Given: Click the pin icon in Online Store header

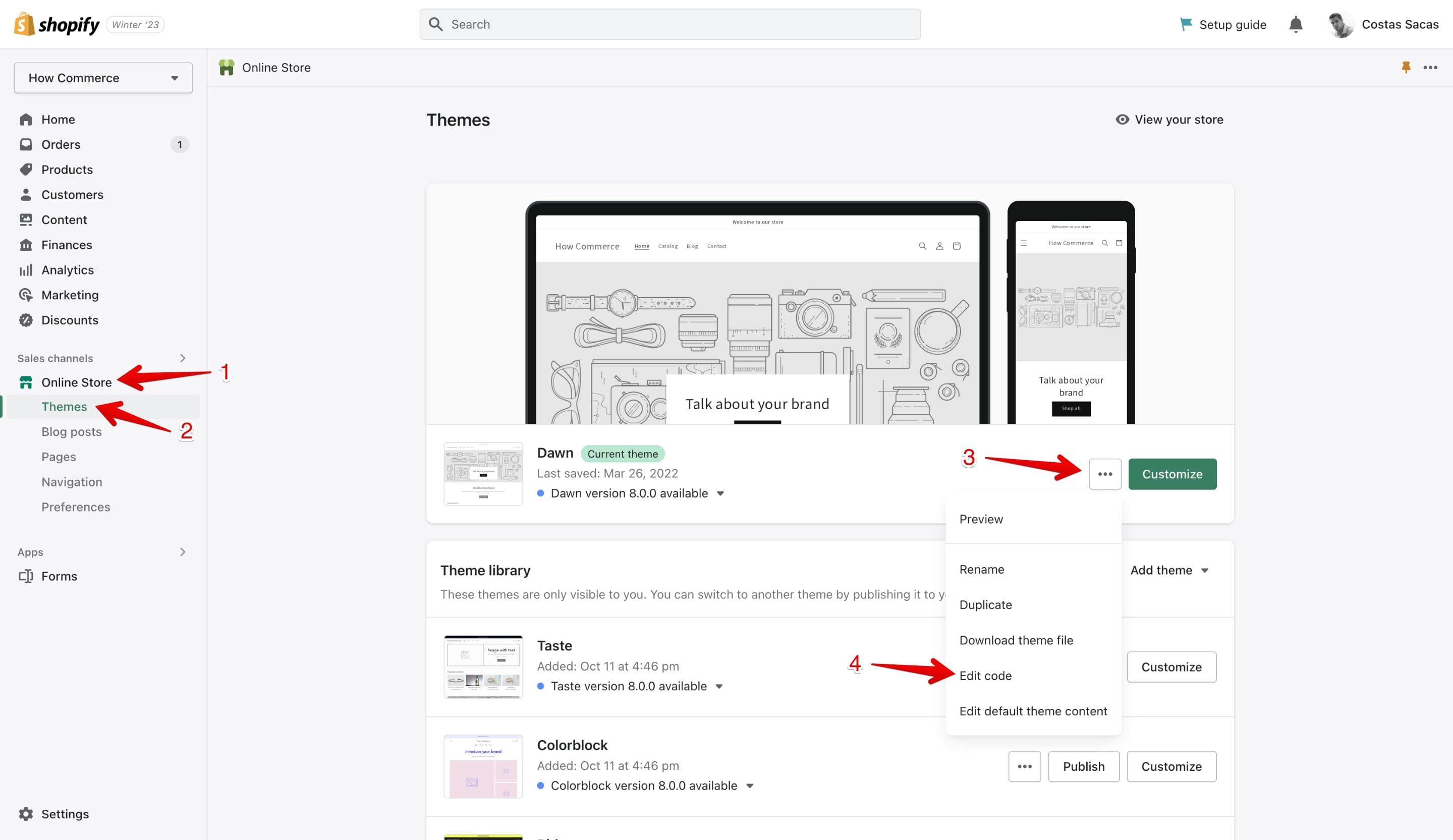Looking at the screenshot, I should tap(1406, 68).
